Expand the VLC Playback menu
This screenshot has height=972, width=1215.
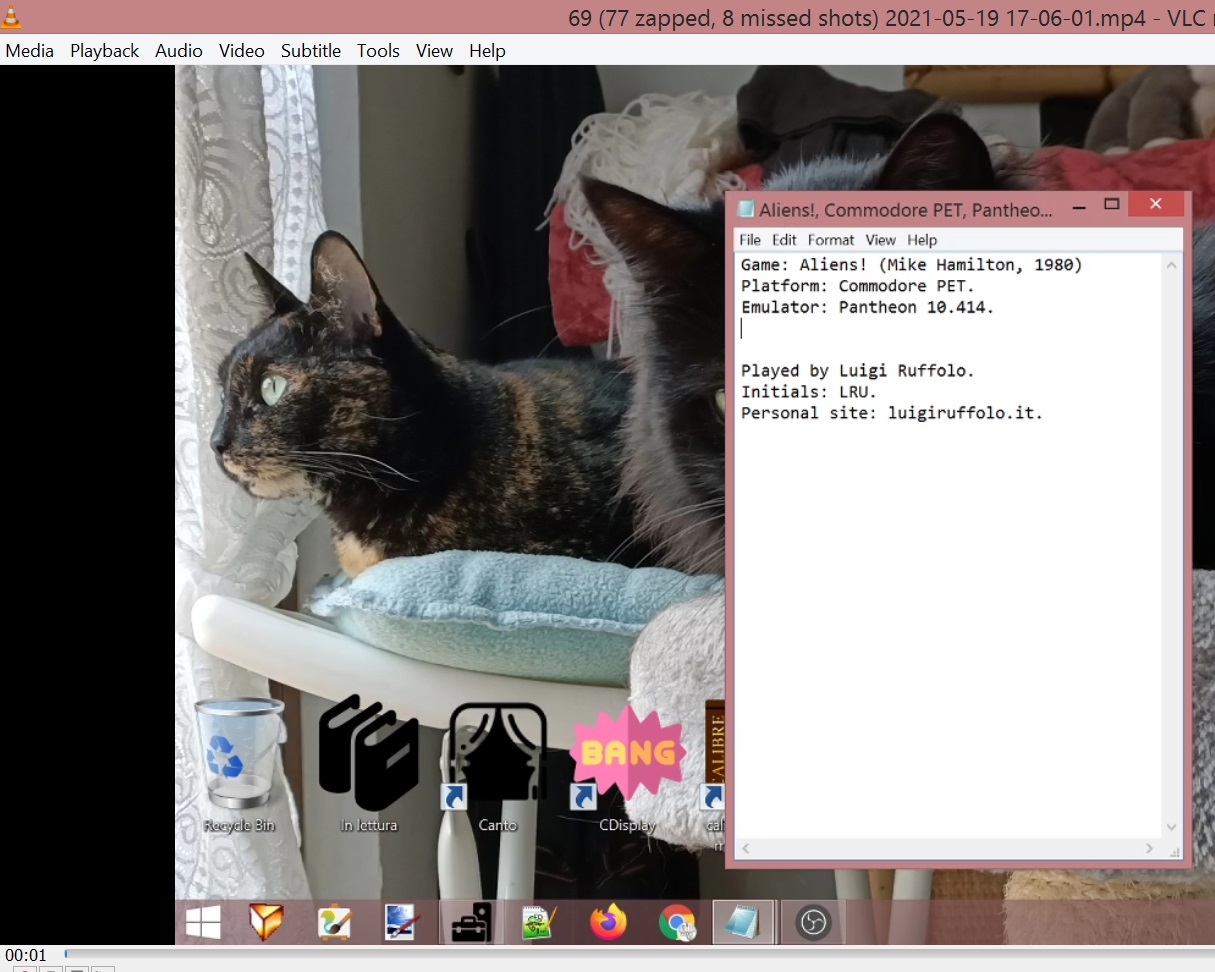(x=104, y=51)
